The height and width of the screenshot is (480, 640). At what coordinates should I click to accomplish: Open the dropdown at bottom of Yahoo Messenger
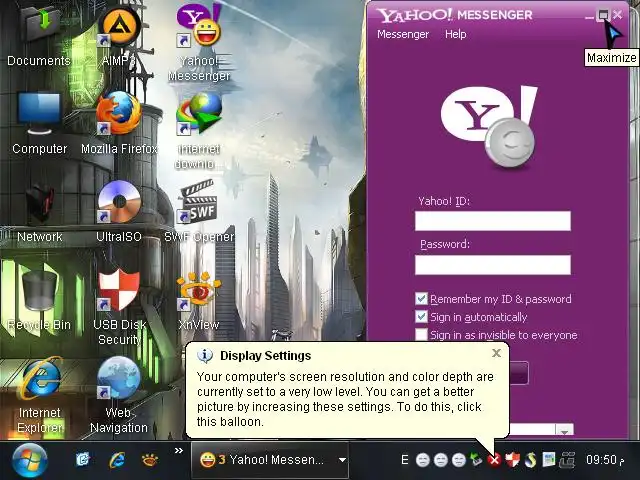(x=565, y=431)
